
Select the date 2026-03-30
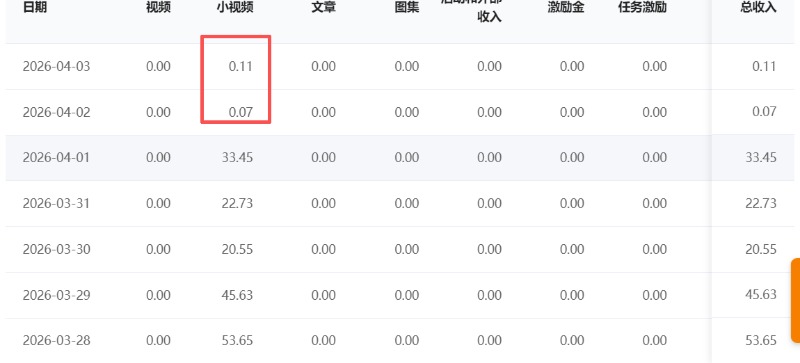click(x=56, y=249)
